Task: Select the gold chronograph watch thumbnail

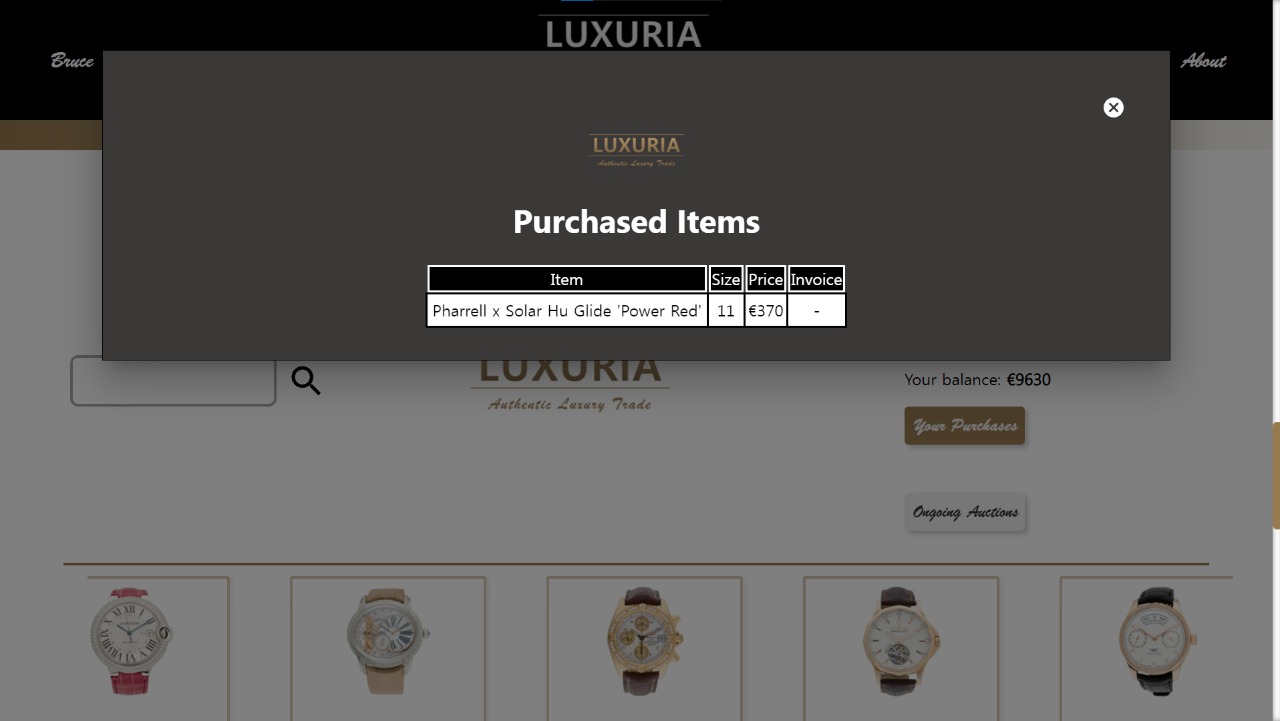Action: [645, 641]
